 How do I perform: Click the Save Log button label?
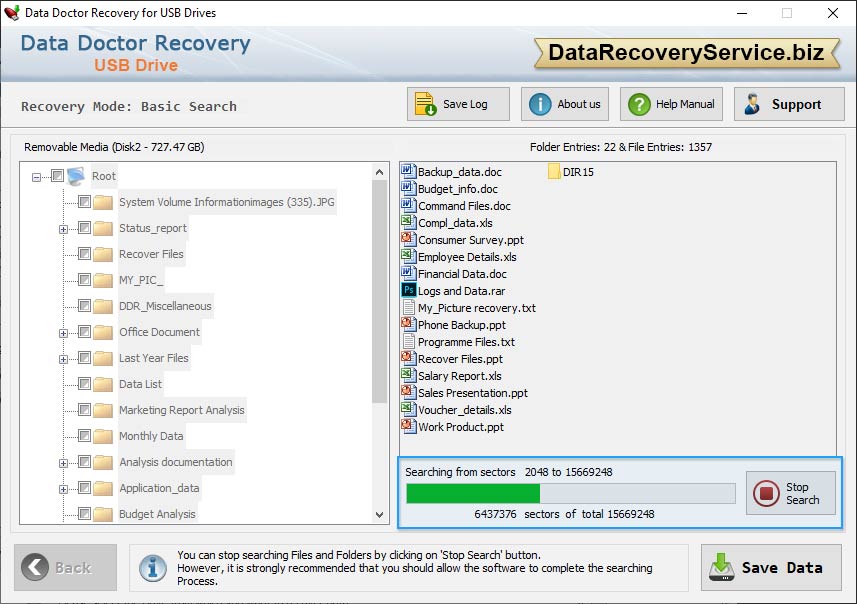point(465,104)
